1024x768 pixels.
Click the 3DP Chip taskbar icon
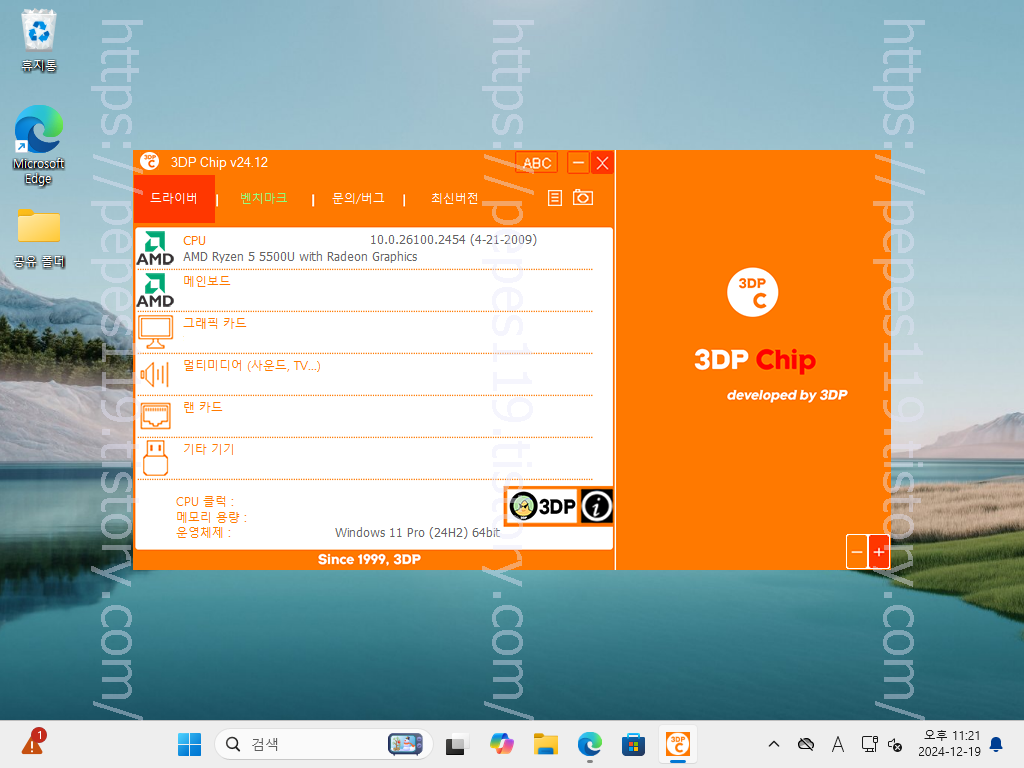(678, 744)
